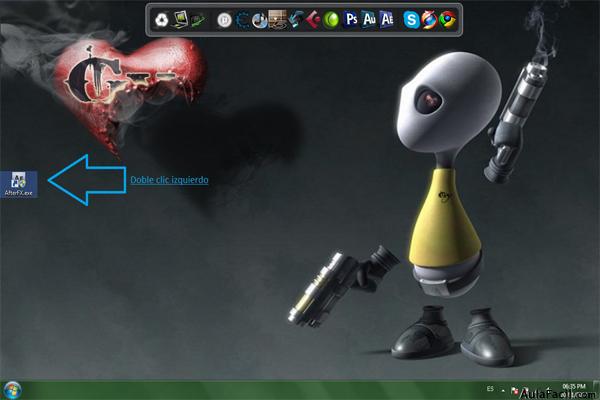The width and height of the screenshot is (600, 400).
Task: Open Google Chrome from the dock
Action: click(x=447, y=20)
